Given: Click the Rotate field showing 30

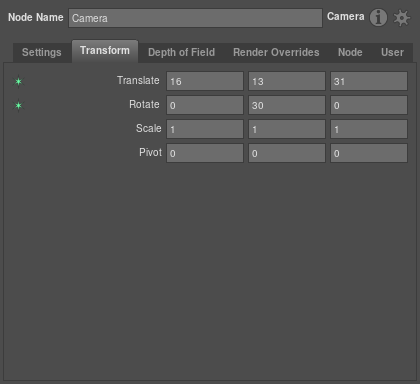Looking at the screenshot, I should pos(287,105).
